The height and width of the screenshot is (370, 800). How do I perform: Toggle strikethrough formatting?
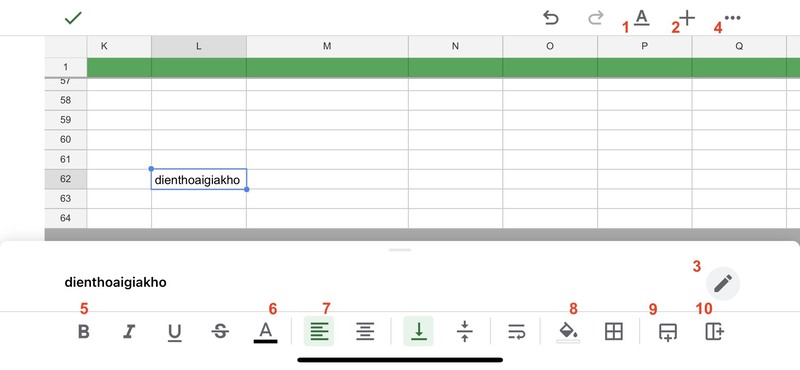(220, 332)
